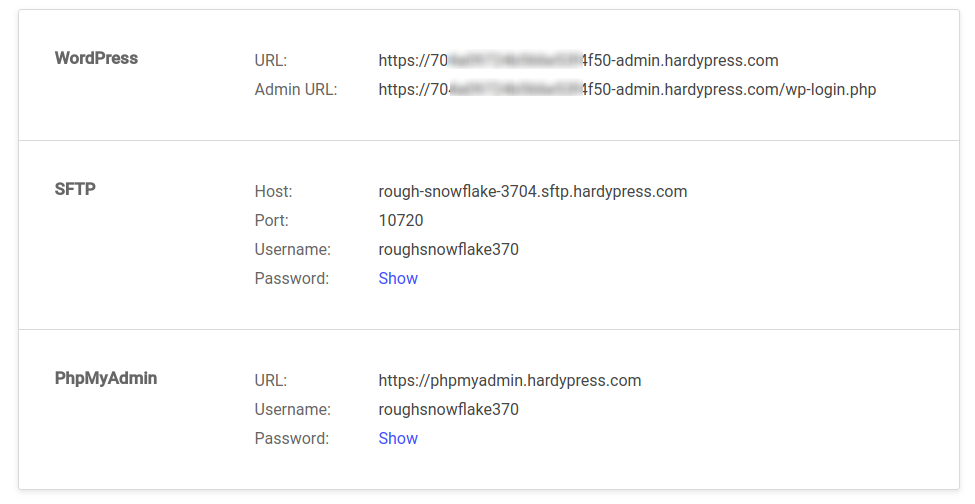
Task: Click the SFTP section heading
Action: coord(75,188)
